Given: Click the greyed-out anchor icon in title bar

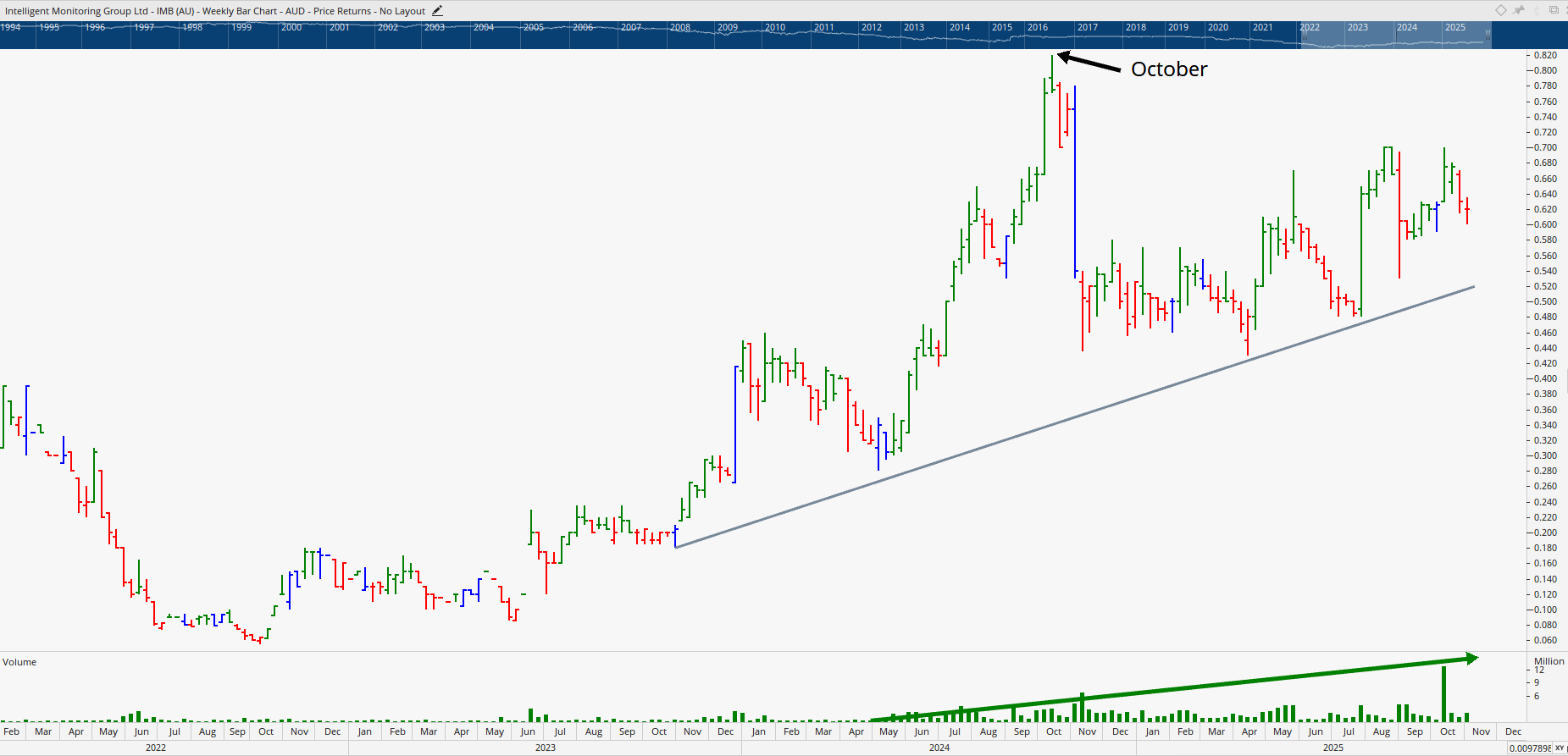Looking at the screenshot, I should click(x=1535, y=10).
